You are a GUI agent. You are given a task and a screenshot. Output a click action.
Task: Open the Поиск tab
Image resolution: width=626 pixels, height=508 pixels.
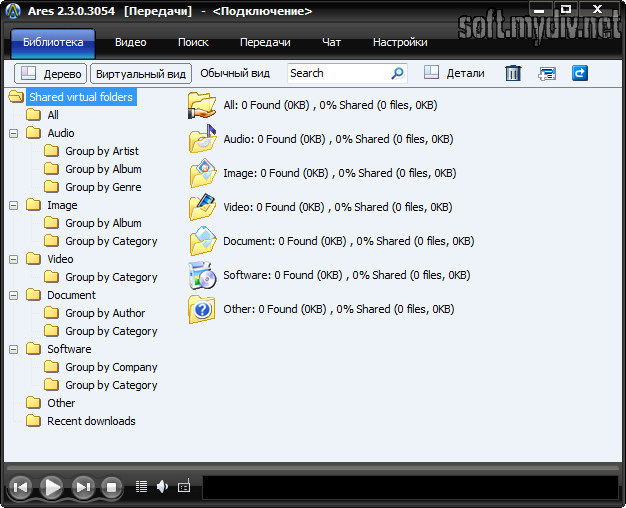point(193,42)
